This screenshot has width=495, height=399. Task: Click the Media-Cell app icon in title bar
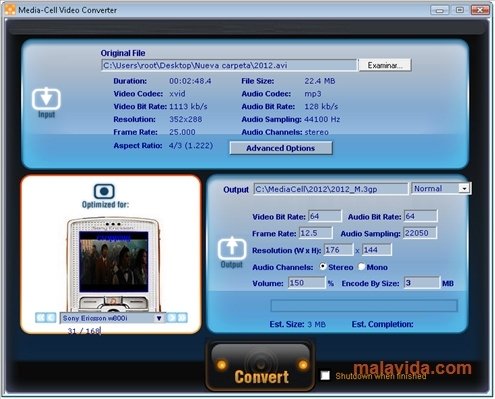[10, 9]
